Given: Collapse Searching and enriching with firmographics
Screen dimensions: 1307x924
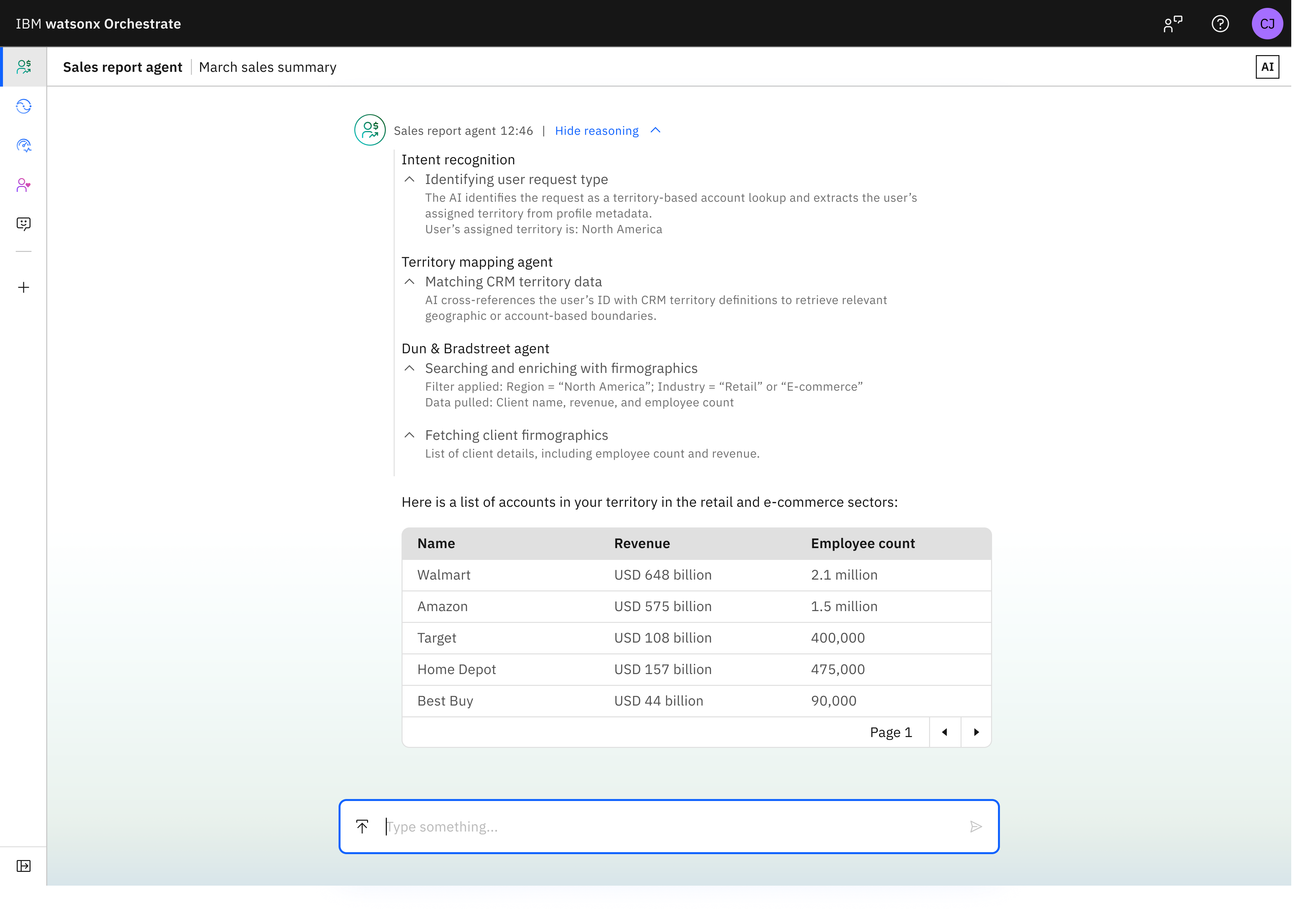Looking at the screenshot, I should 409,368.
